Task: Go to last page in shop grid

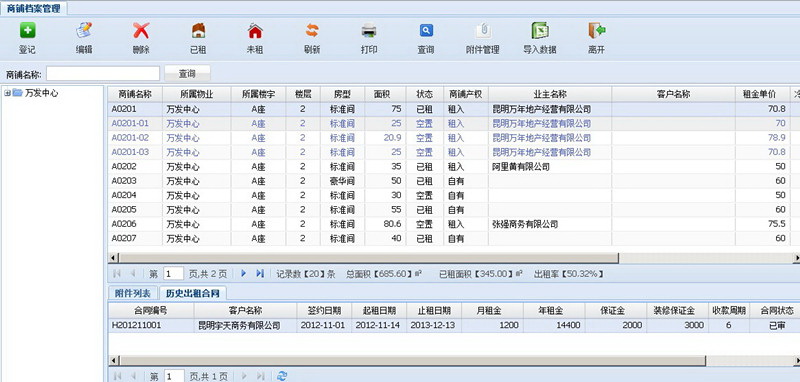Action: tap(260, 274)
